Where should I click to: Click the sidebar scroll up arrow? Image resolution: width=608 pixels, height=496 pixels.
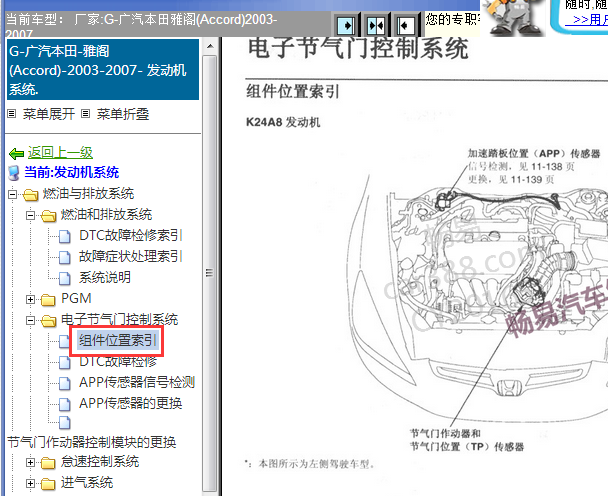[x=210, y=47]
